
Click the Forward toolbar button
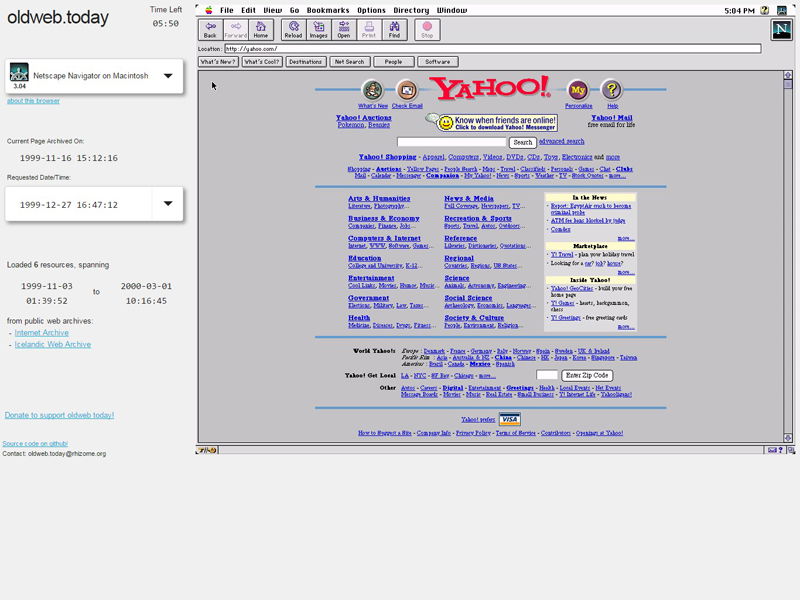(236, 30)
